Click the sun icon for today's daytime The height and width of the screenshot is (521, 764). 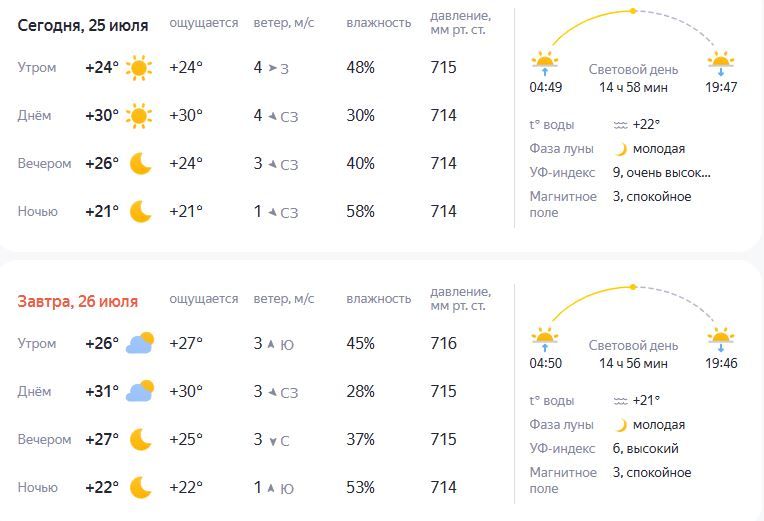coord(139,116)
